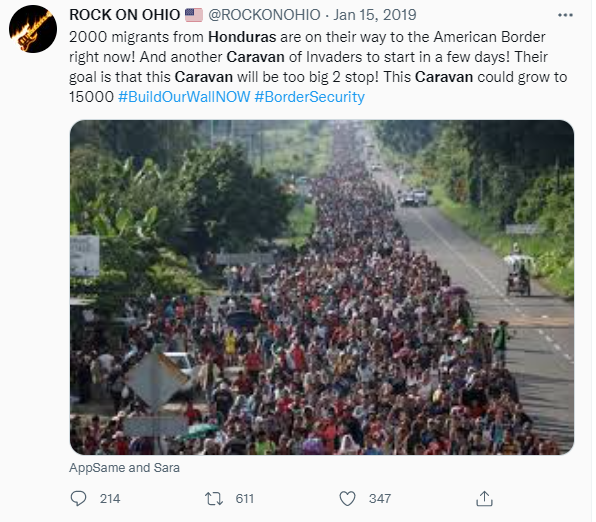Screen dimensions: 596x522
Task: Click the American flag emoji beside name
Action: click(194, 15)
